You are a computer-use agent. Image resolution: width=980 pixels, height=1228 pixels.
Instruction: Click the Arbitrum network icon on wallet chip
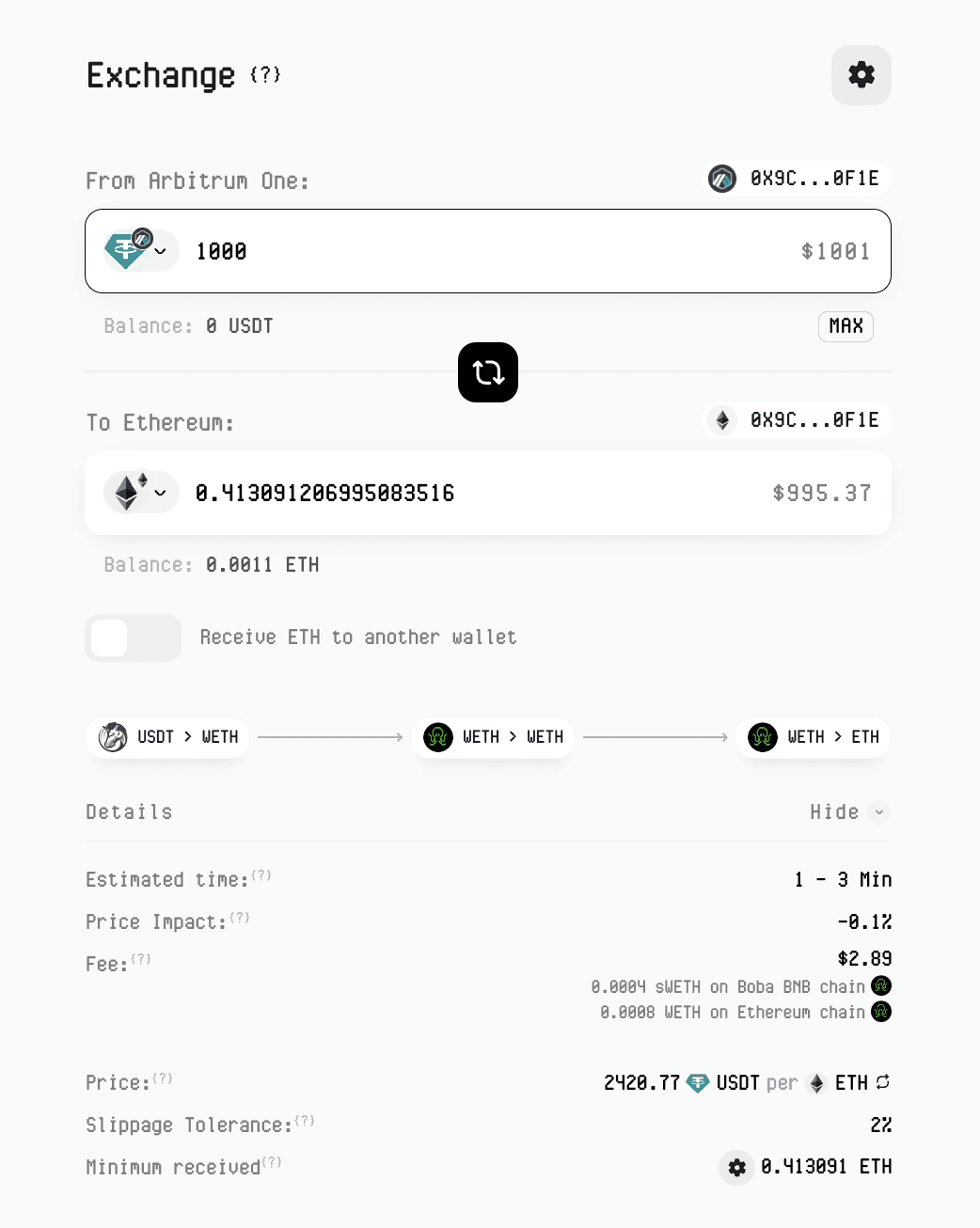tap(722, 178)
